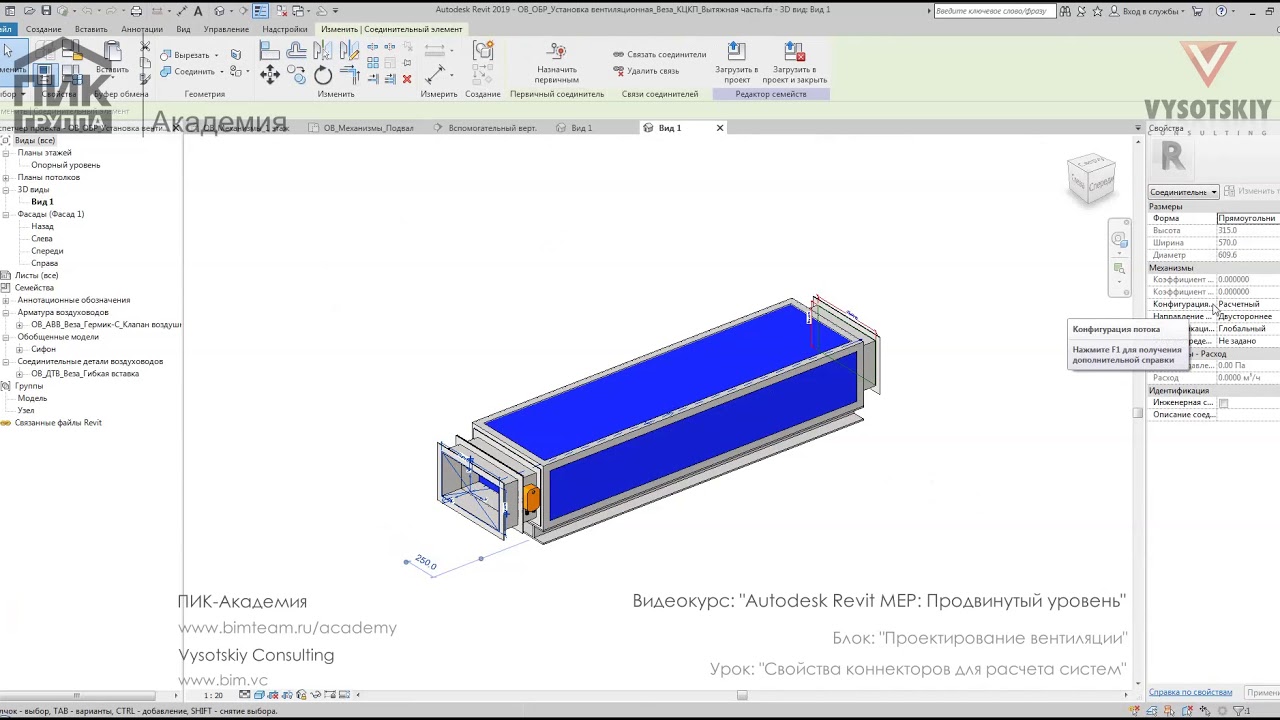Open the Аннотации ribbon tab
This screenshot has height=720, width=1280.
(x=142, y=29)
